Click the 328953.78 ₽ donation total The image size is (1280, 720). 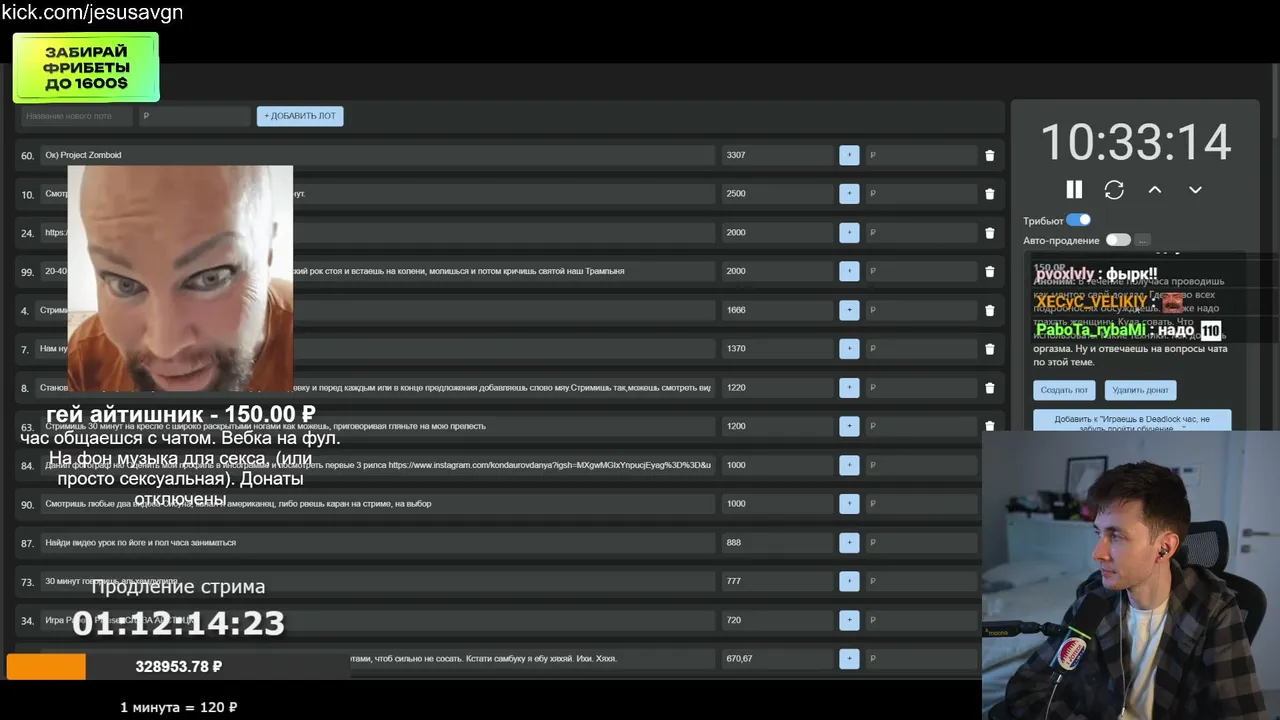tap(179, 666)
